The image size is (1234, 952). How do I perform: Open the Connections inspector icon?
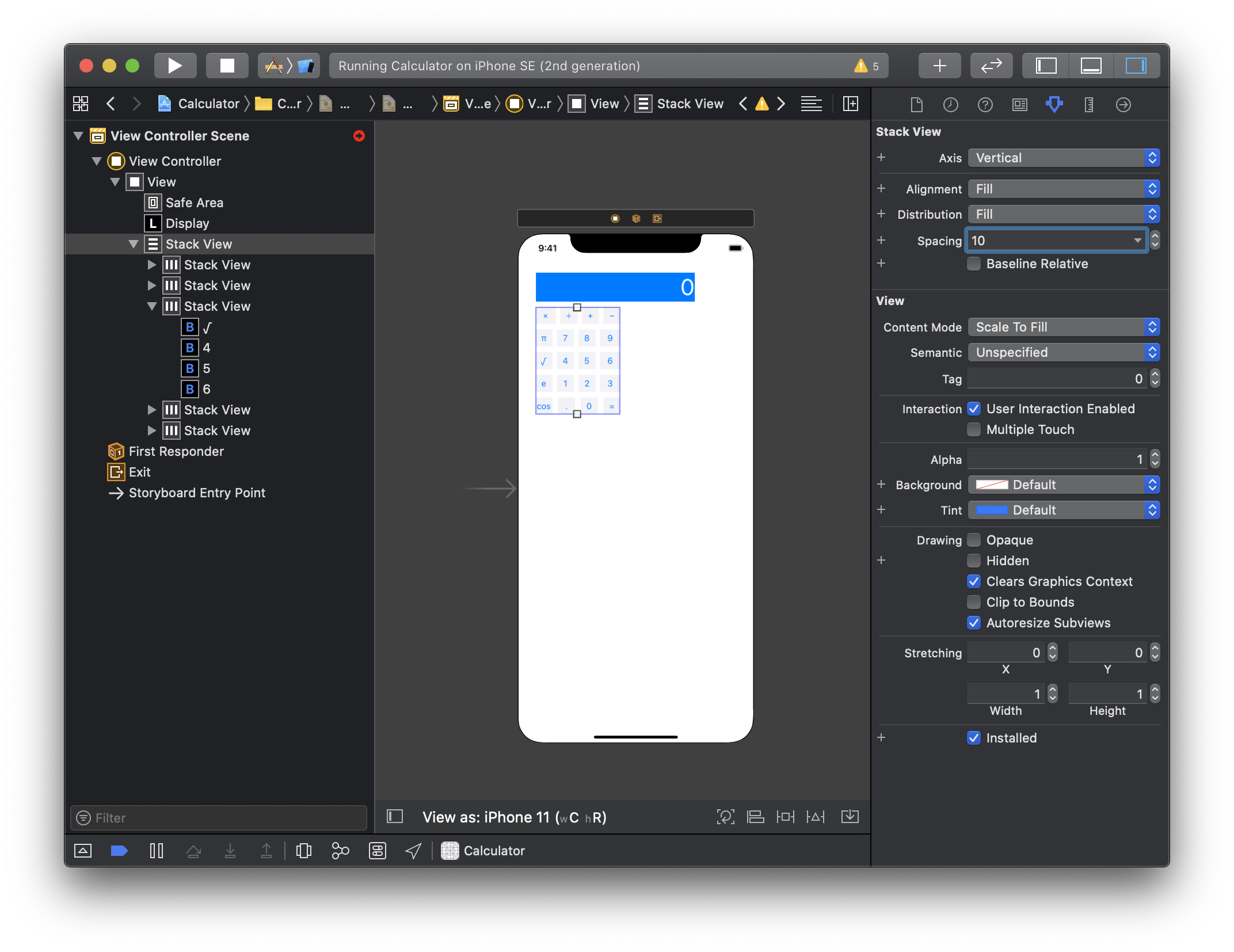[x=1123, y=104]
